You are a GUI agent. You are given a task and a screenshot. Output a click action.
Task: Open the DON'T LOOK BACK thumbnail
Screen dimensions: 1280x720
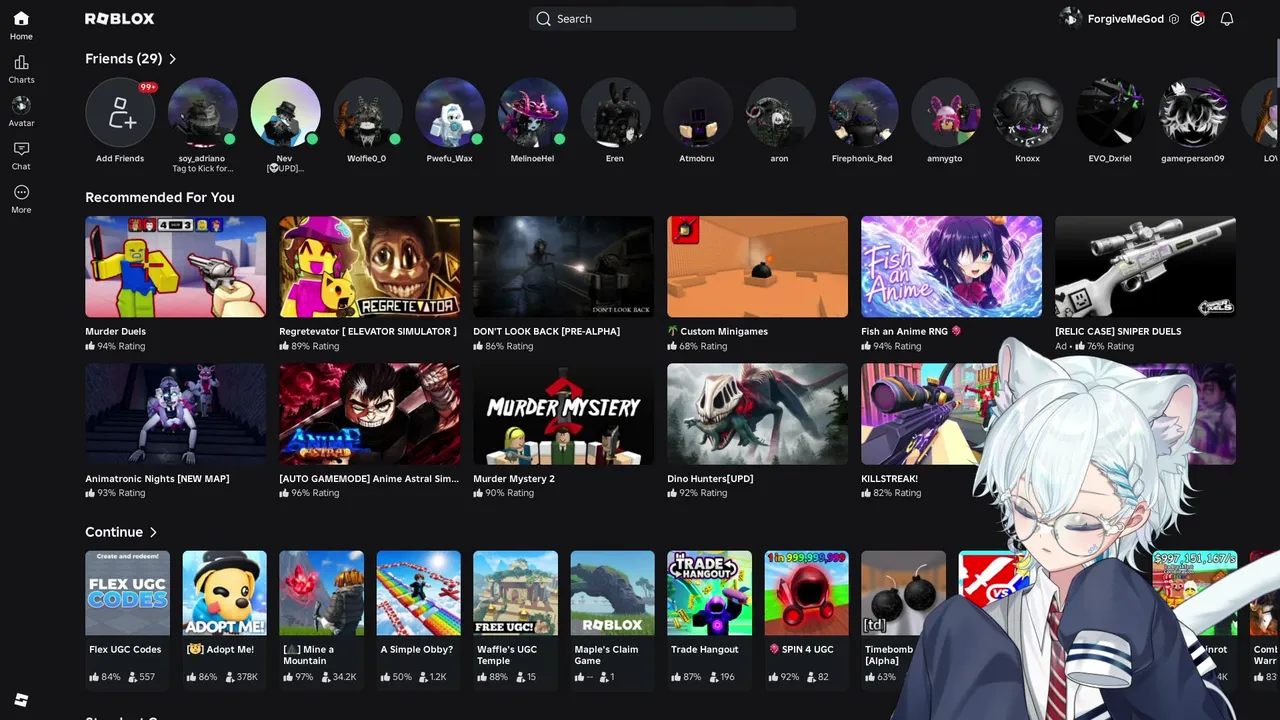(564, 267)
